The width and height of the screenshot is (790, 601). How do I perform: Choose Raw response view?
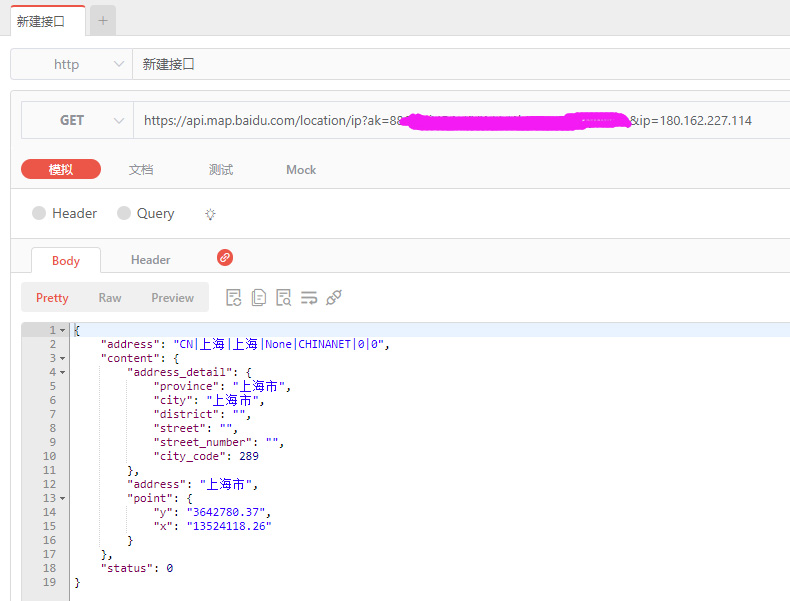click(x=110, y=298)
